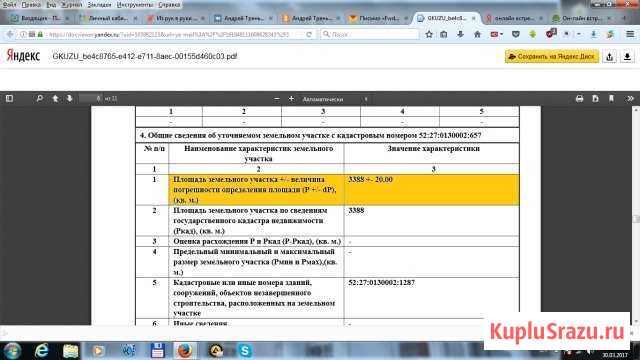Open the bookmarks list clipboard icon

tap(444, 35)
